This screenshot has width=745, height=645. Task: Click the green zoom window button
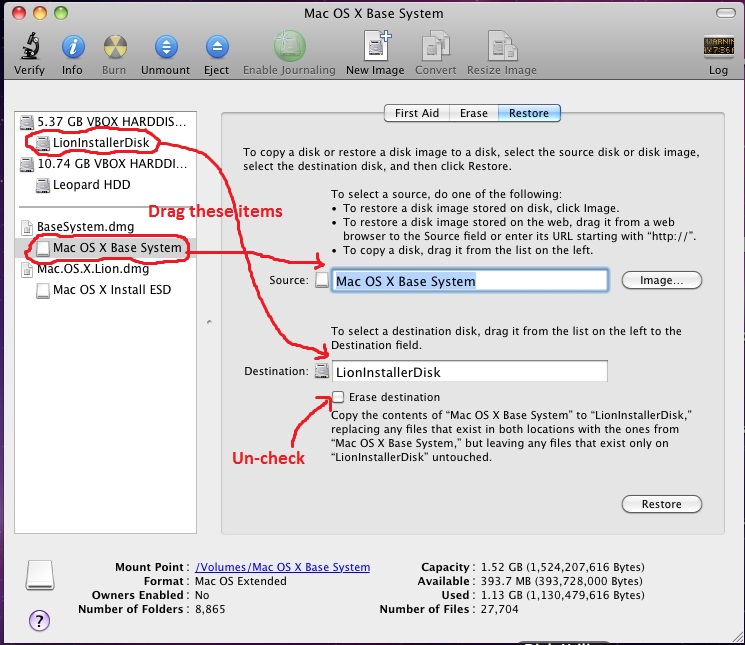(x=61, y=13)
